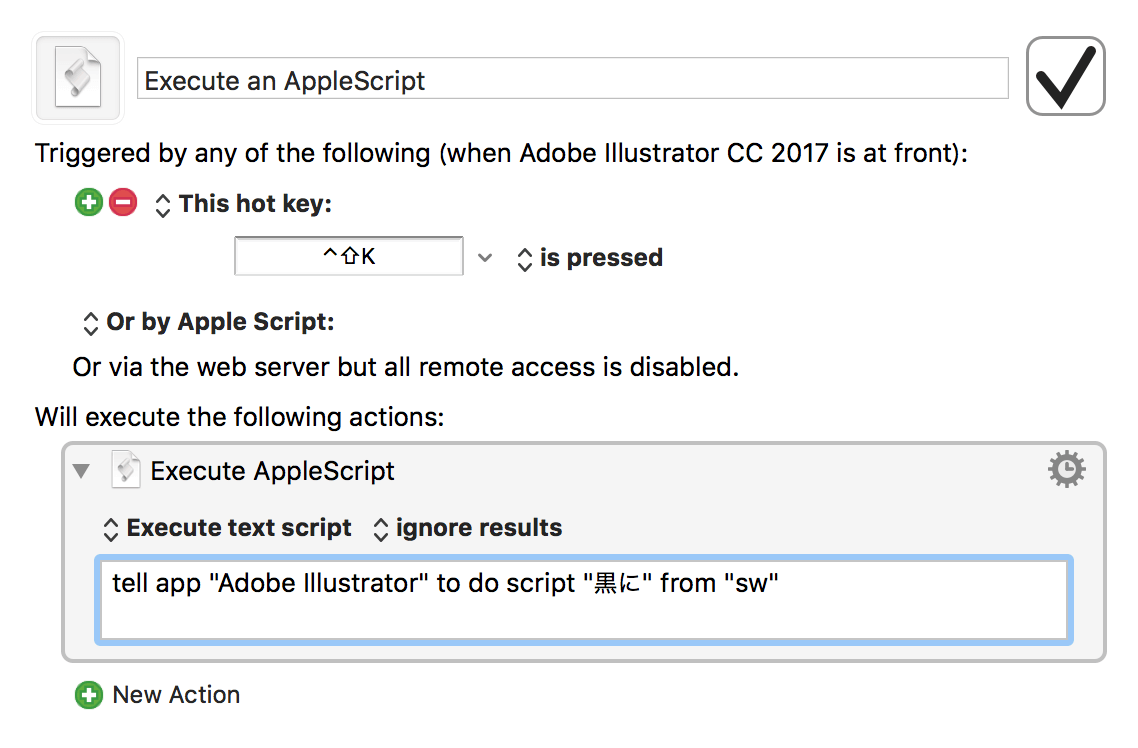Click the hot key field showing ⌃⇧K
This screenshot has width=1138, height=748.
pyautogui.click(x=348, y=256)
